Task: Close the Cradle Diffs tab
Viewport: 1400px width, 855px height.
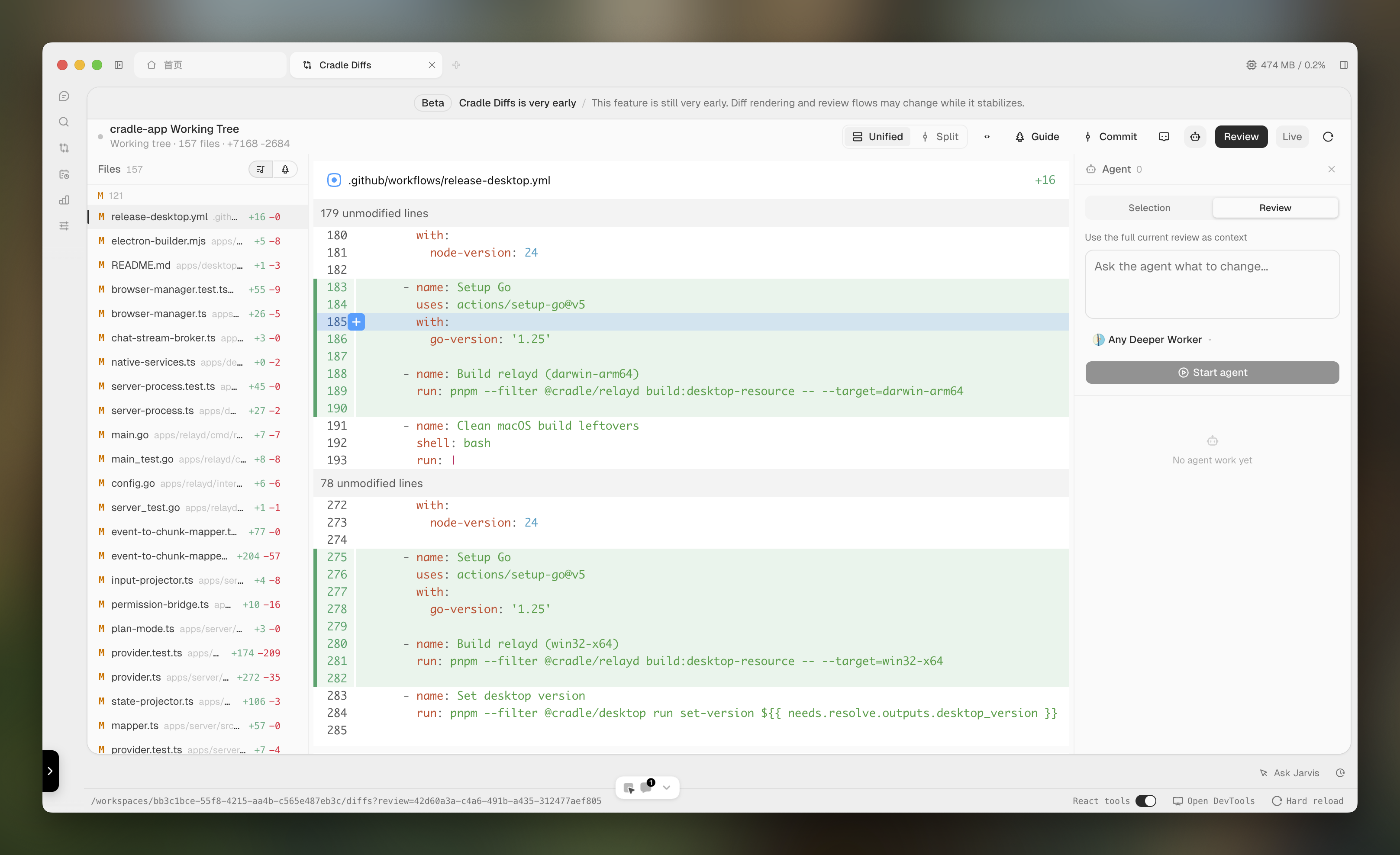Action: 432,65
